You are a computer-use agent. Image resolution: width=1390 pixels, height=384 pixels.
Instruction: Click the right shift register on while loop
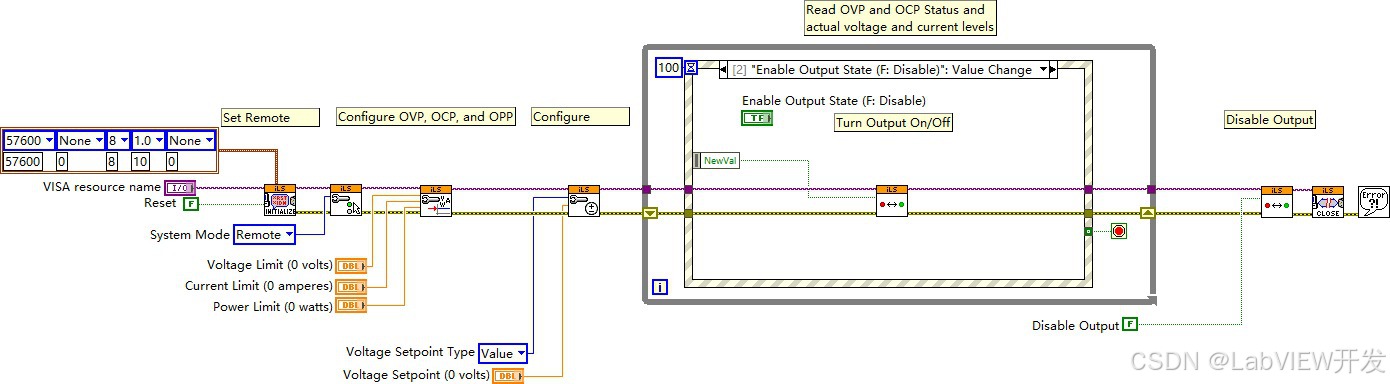pos(1148,213)
